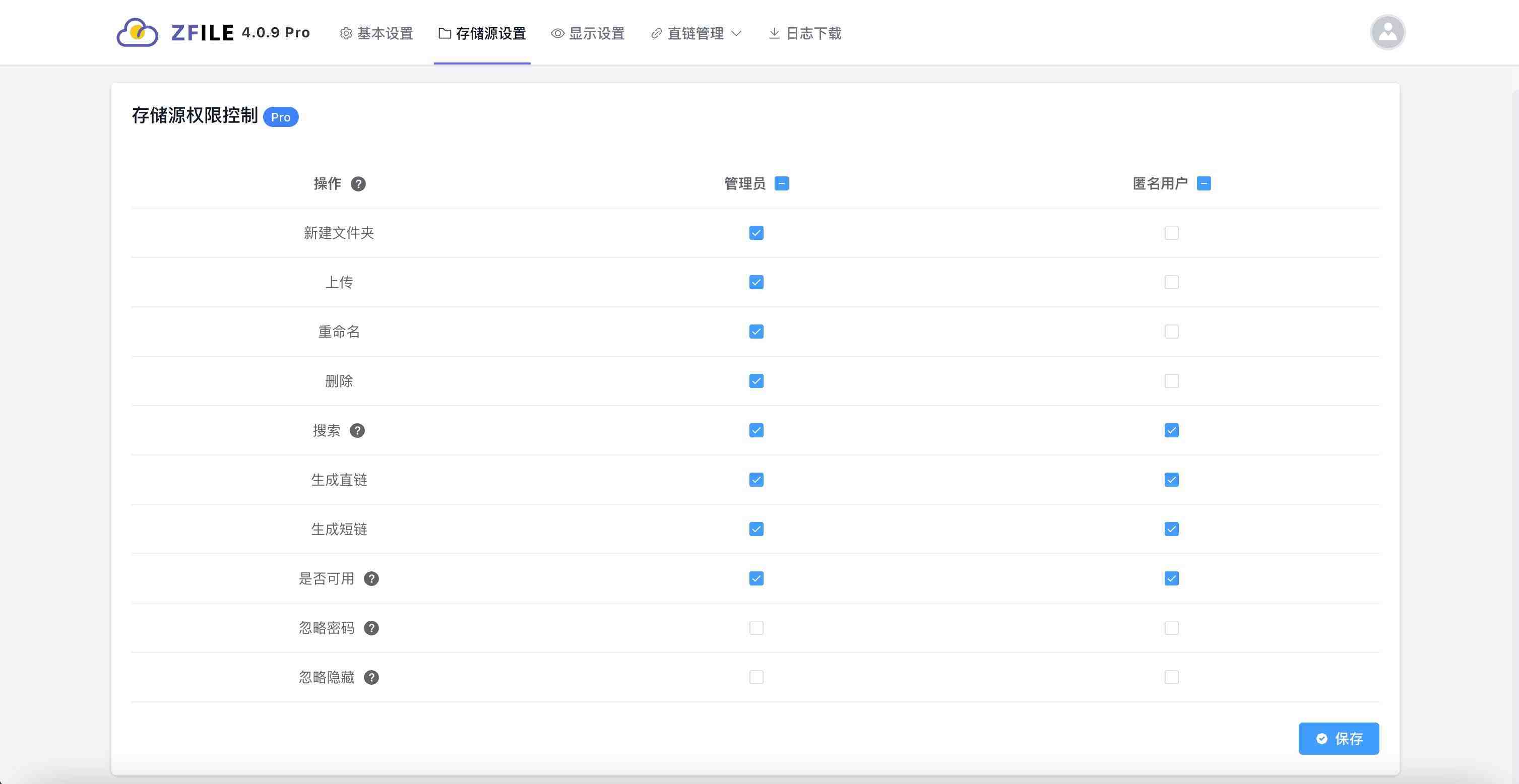Click the link icon beside 直链管理
Image resolution: width=1519 pixels, height=784 pixels.
coord(655,34)
